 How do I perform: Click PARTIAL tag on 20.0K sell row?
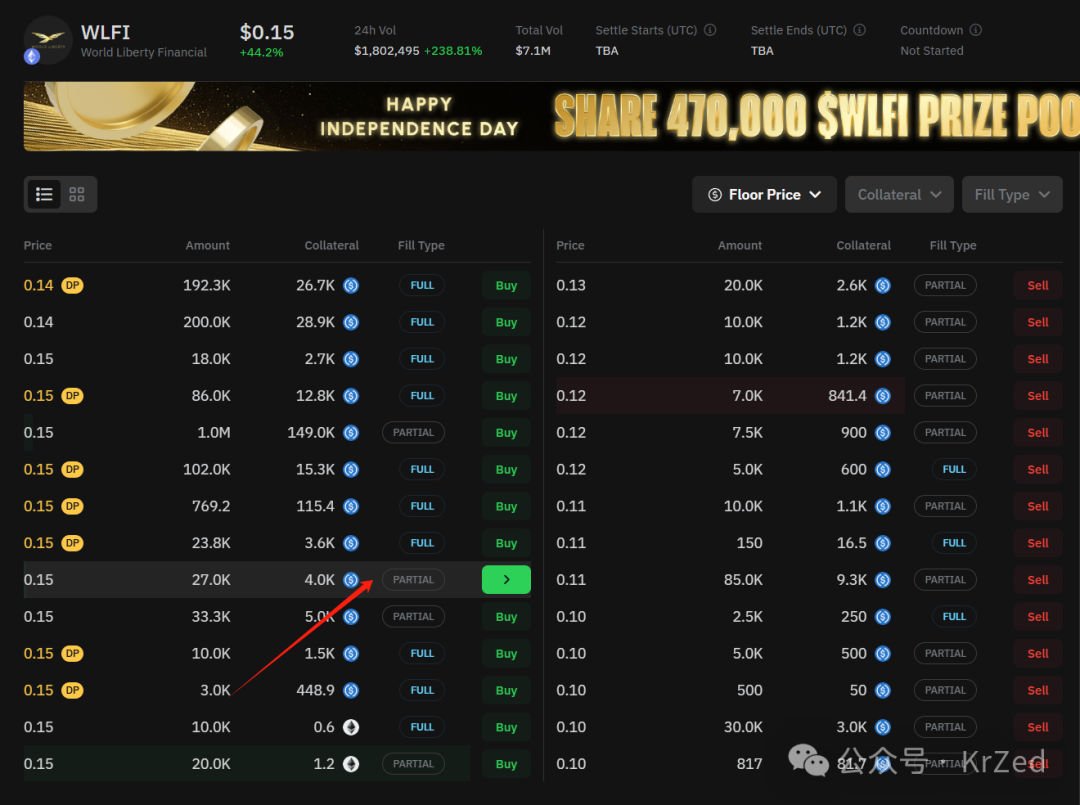(945, 285)
